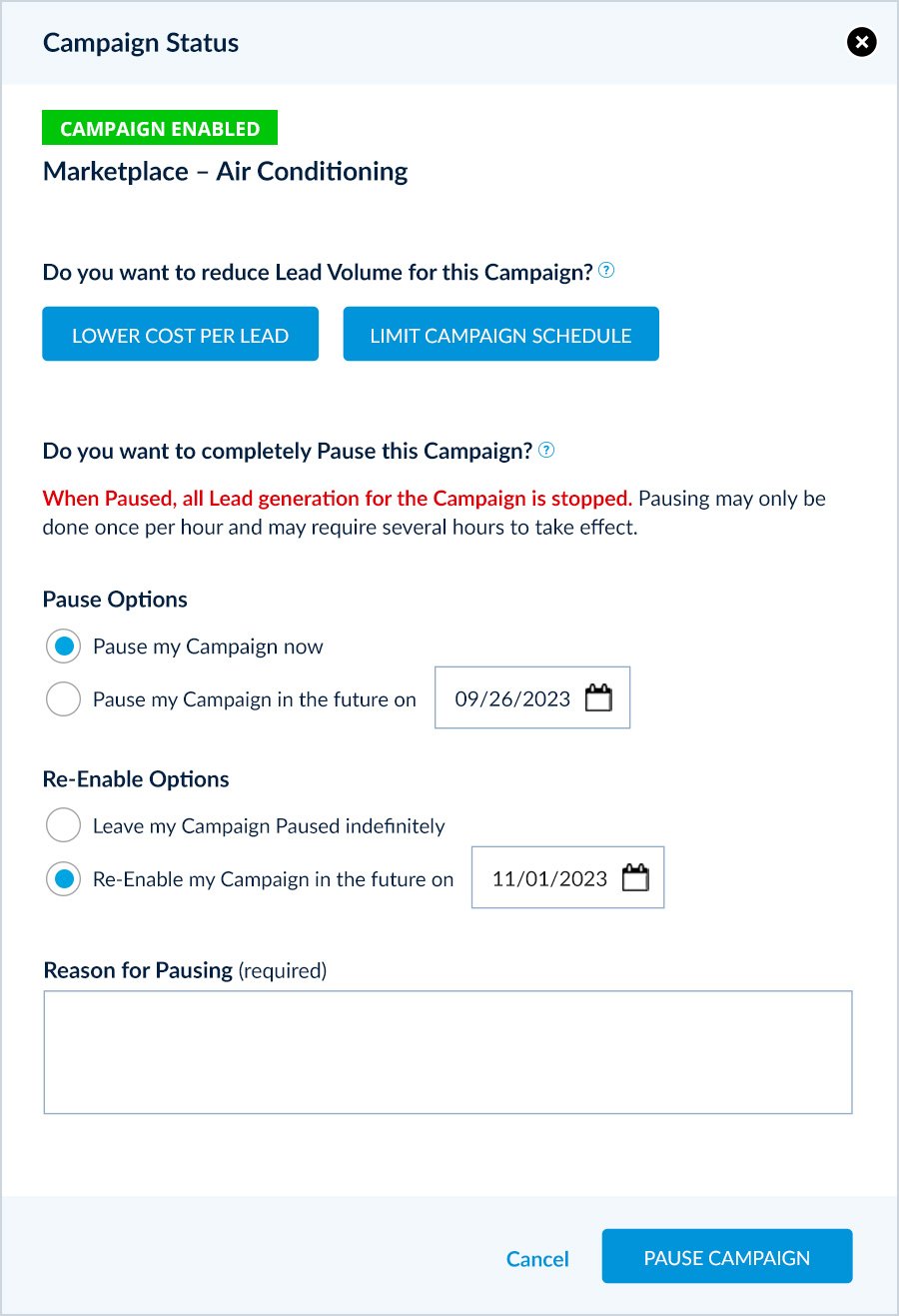The image size is (899, 1316).
Task: Close the Campaign Status dialog
Action: pyautogui.click(x=861, y=42)
